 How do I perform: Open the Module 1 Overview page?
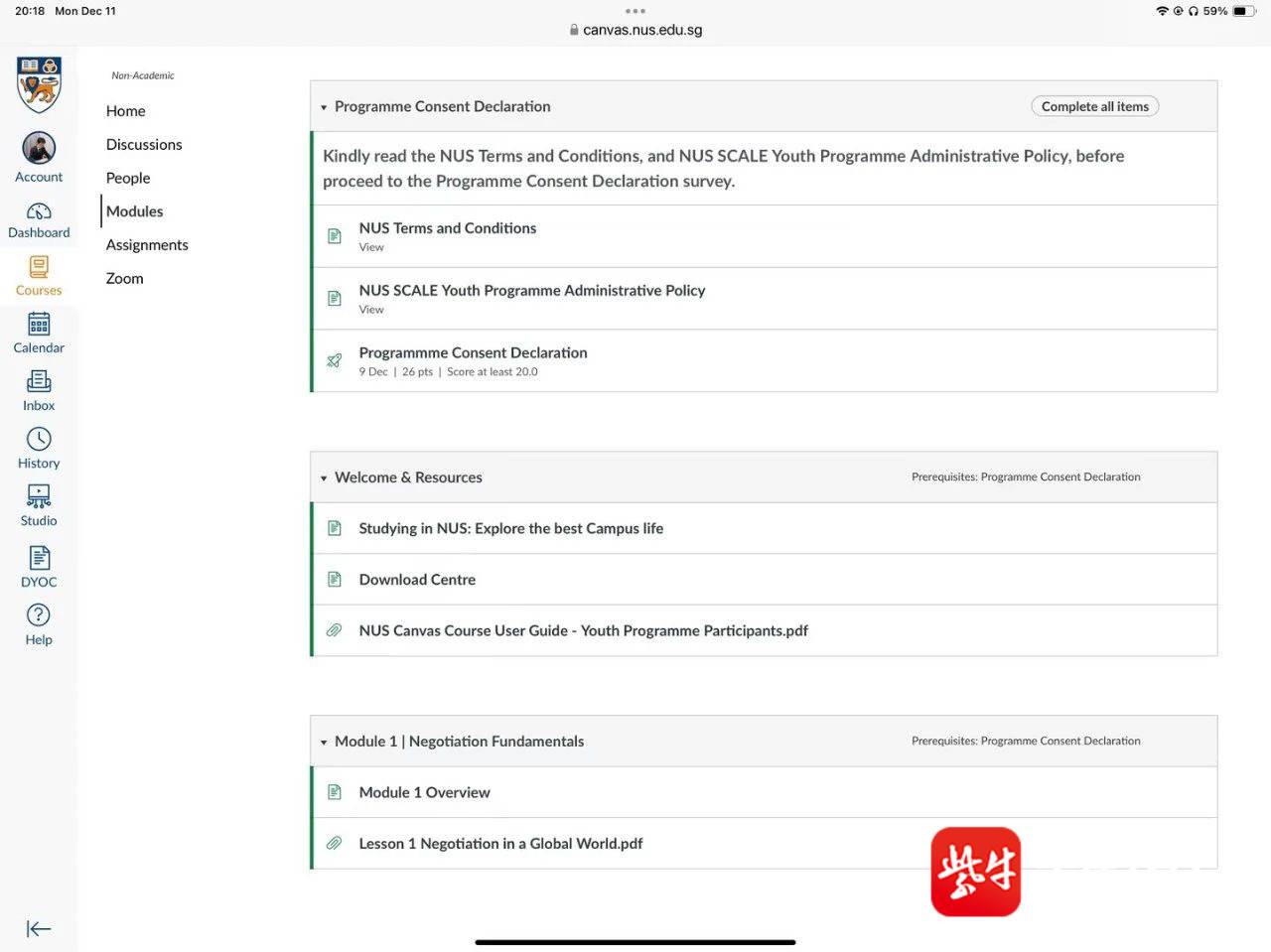pyautogui.click(x=424, y=792)
